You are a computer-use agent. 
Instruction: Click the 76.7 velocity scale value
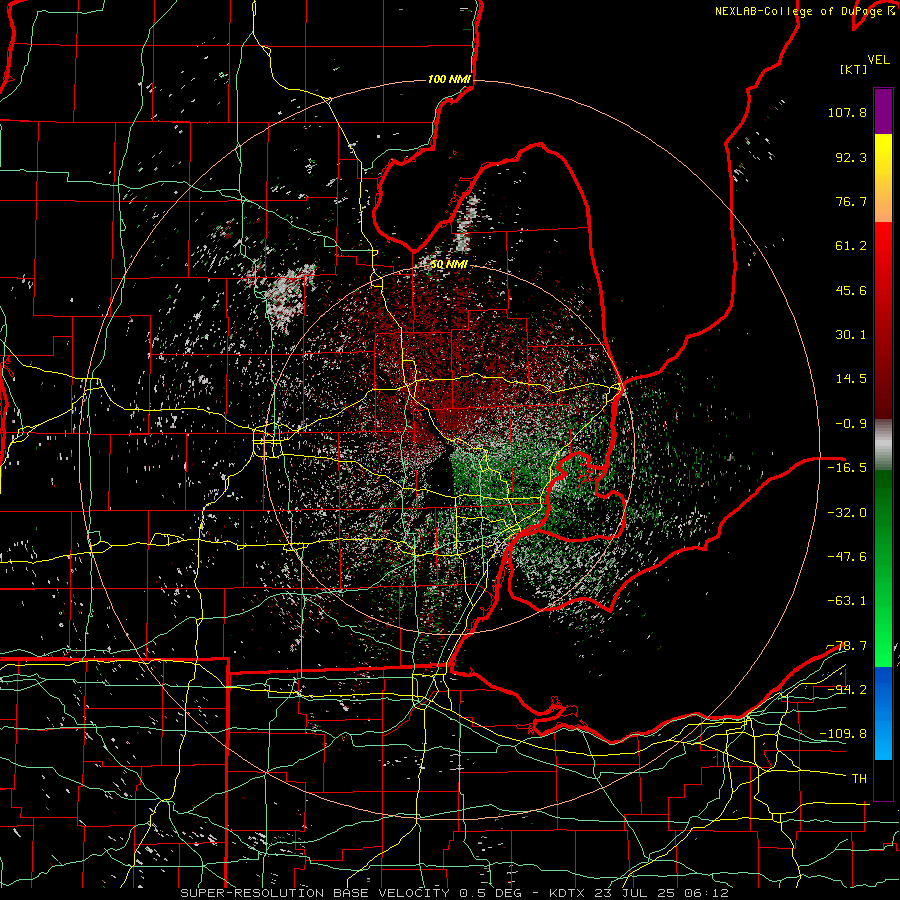click(x=851, y=201)
